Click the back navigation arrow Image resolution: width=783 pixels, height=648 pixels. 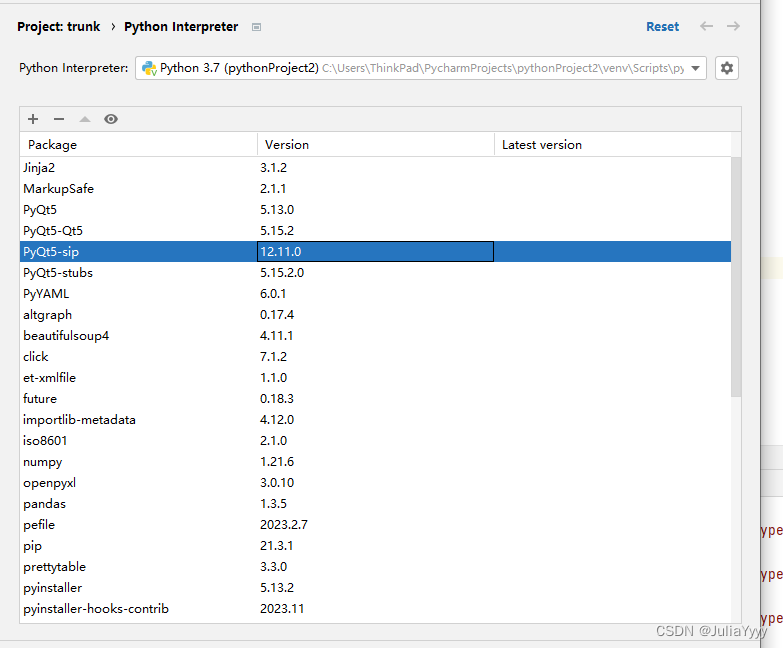point(706,26)
